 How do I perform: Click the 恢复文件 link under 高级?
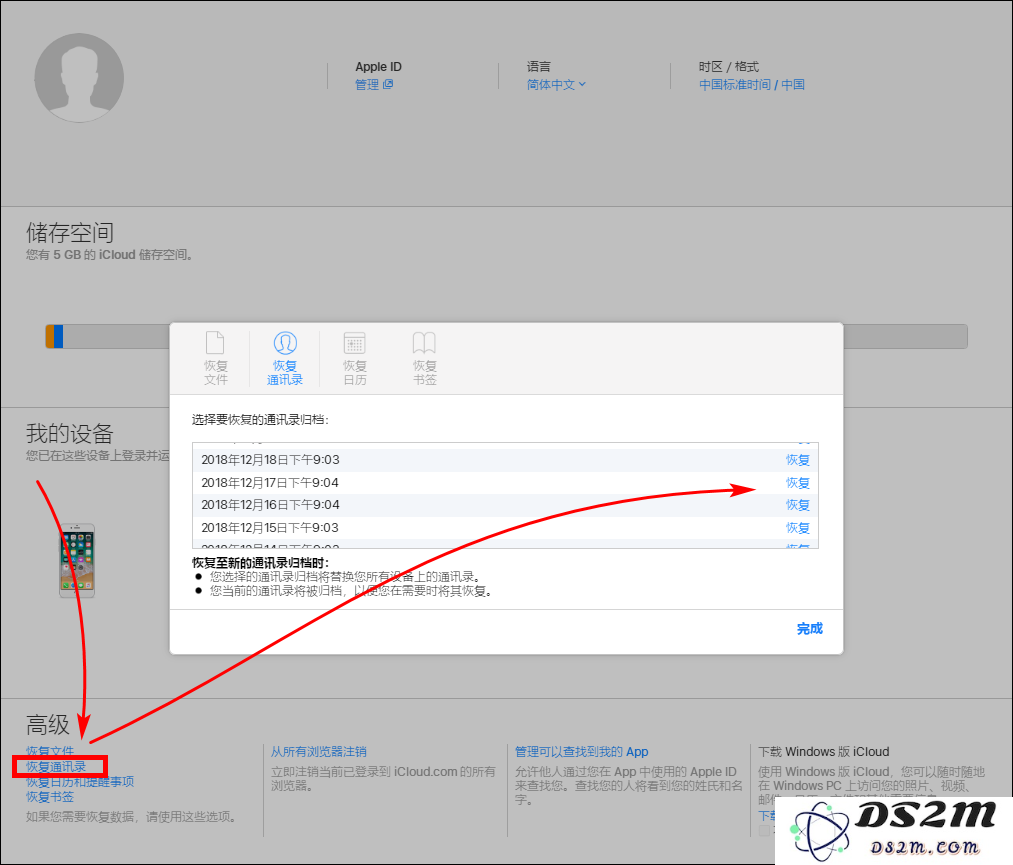click(x=50, y=751)
